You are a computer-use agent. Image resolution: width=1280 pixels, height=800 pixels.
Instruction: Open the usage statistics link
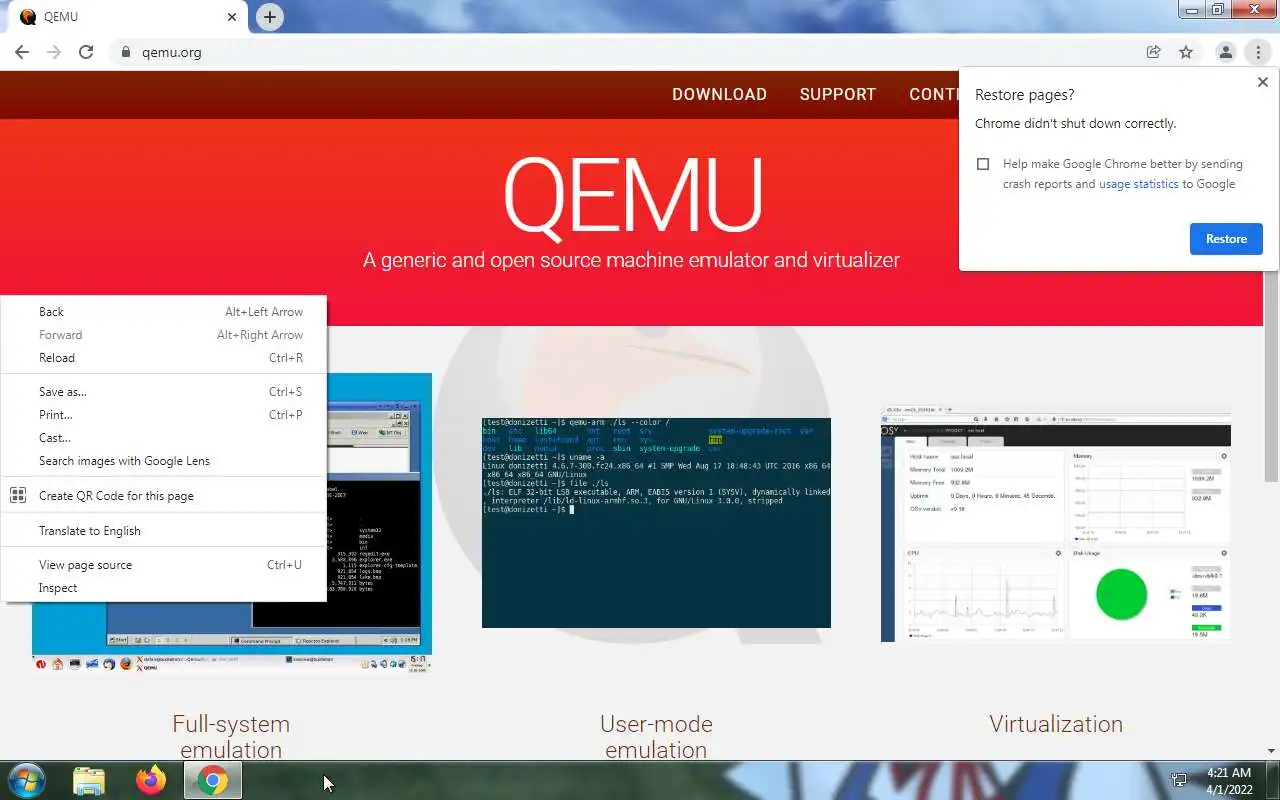(1138, 184)
